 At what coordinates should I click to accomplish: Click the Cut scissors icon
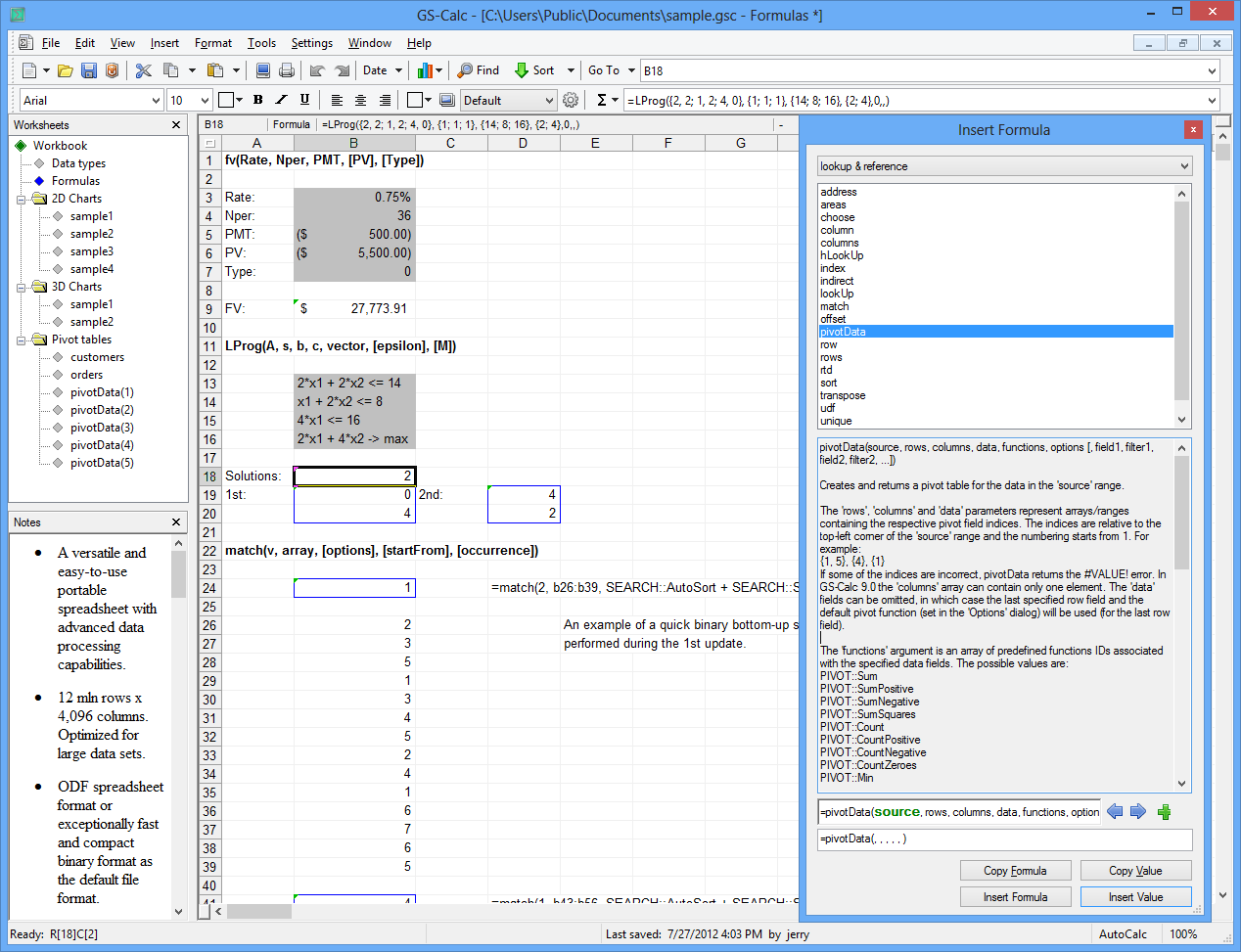(141, 70)
